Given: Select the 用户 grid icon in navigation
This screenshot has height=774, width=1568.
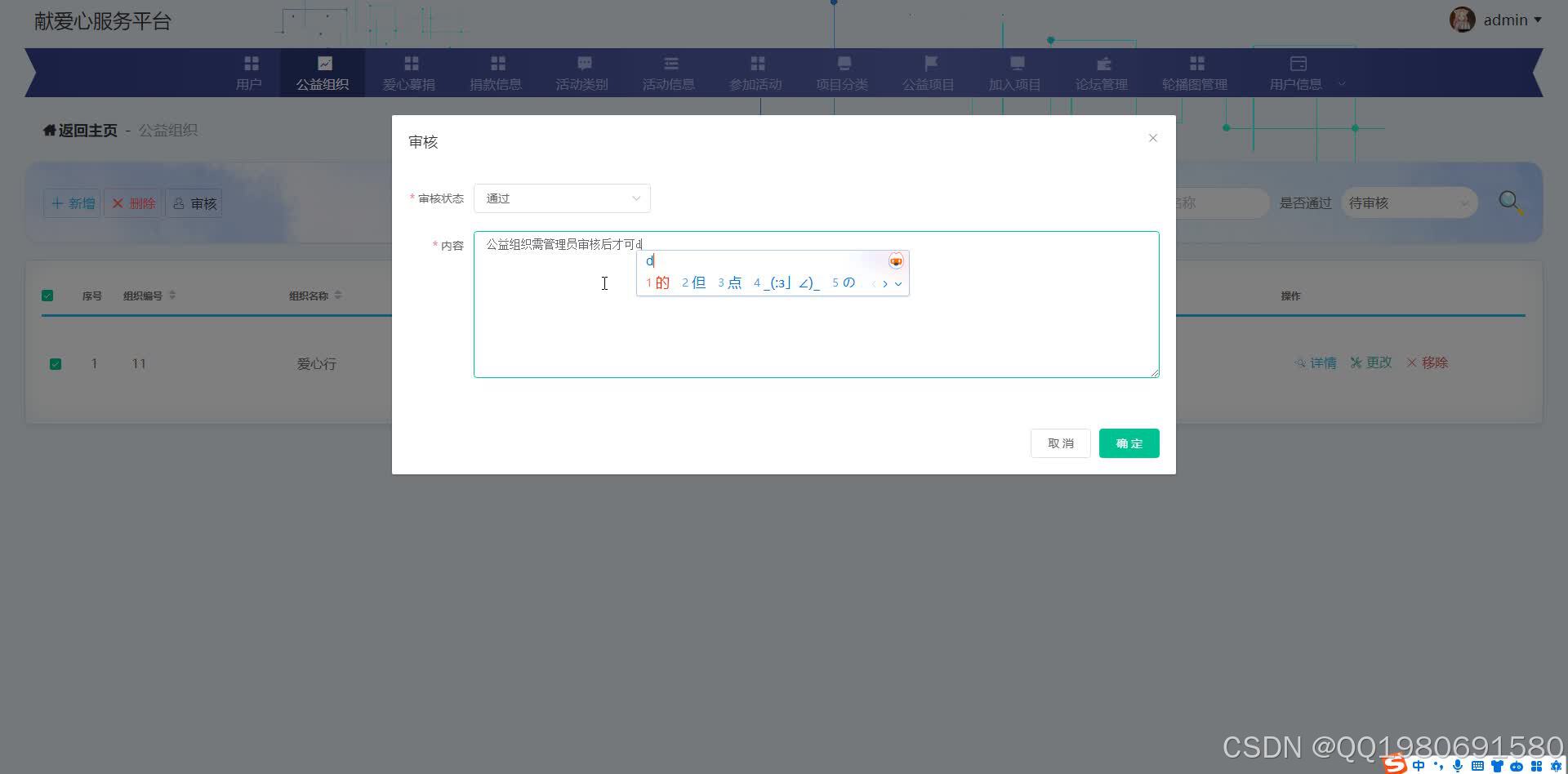Looking at the screenshot, I should 250,63.
